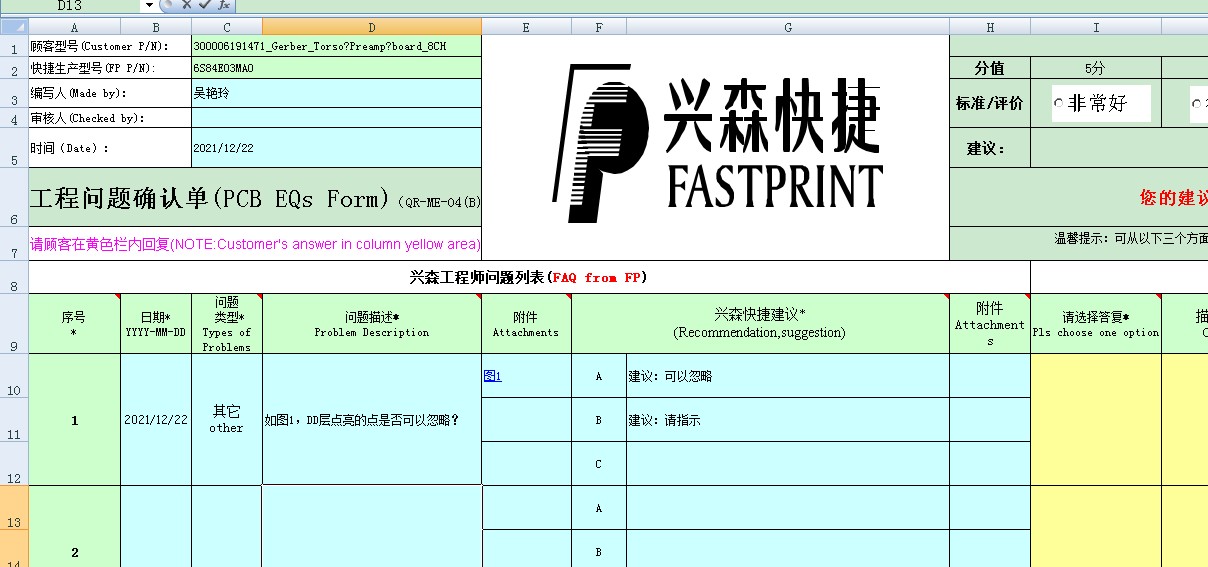Click the 序号 column heading cell
Screen dimensions: 1208x567
74,324
